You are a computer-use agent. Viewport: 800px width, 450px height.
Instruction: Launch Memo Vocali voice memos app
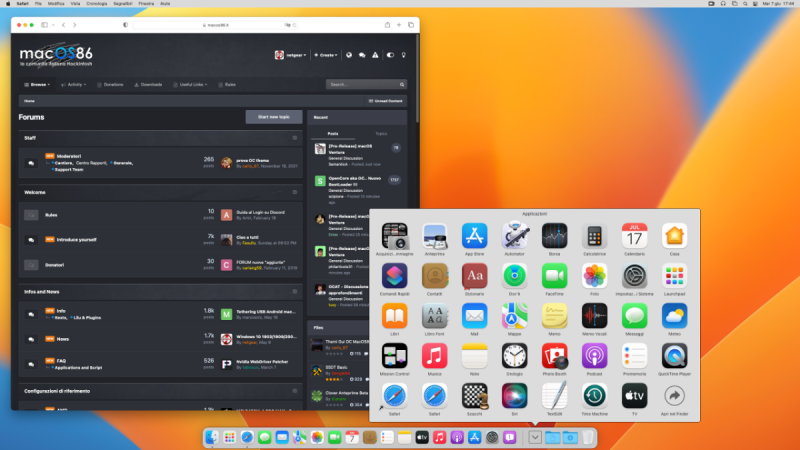coord(594,316)
